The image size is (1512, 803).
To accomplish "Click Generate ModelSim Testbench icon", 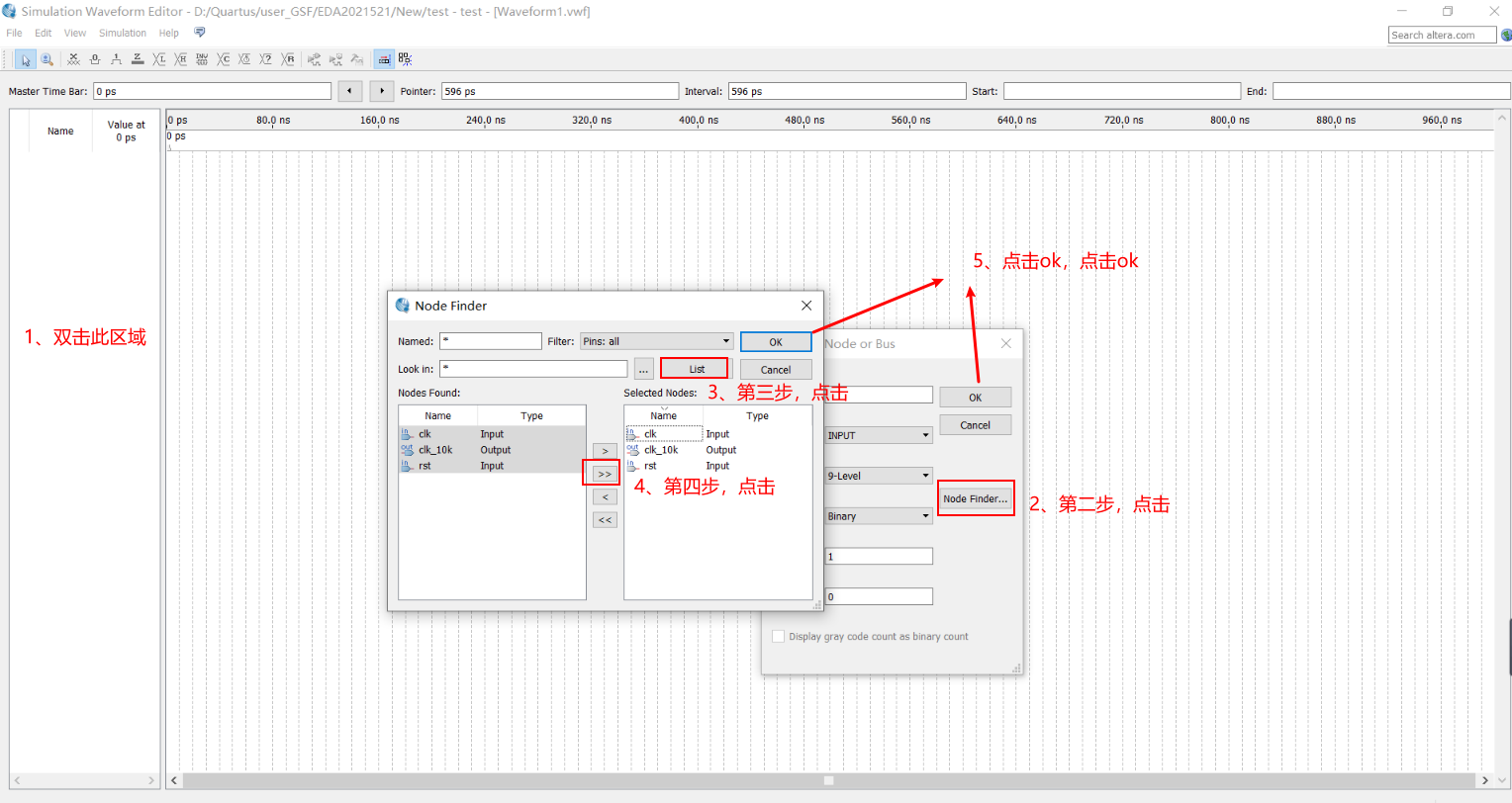I will coord(357,59).
